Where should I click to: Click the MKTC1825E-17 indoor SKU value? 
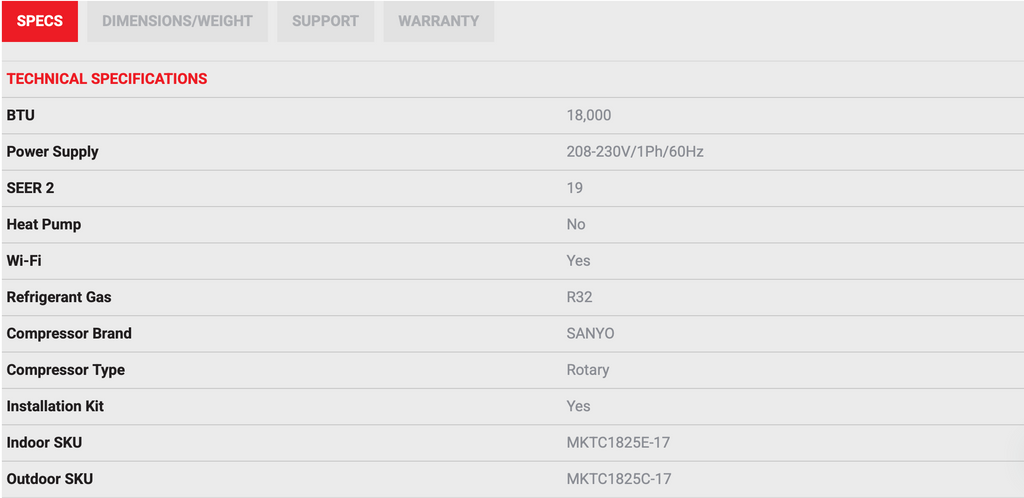[x=619, y=443]
